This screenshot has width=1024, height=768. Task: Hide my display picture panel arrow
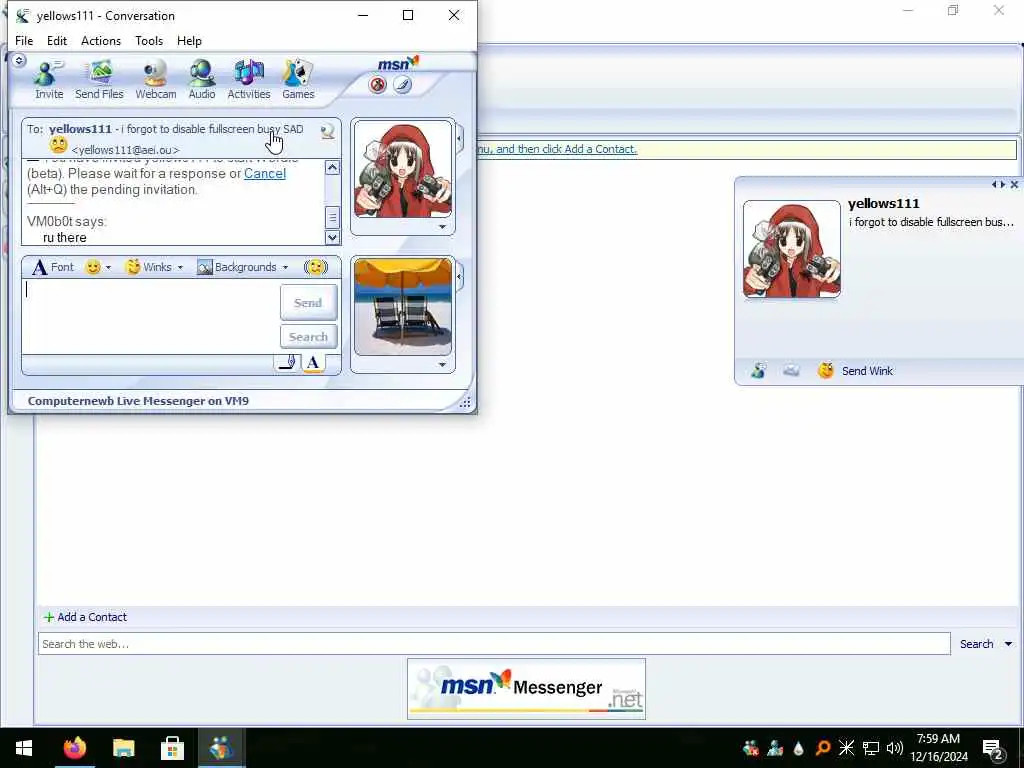click(460, 277)
